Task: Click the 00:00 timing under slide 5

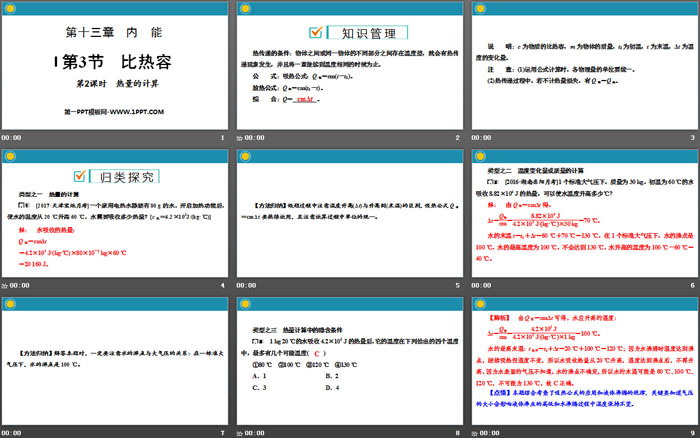Action: tap(246, 285)
